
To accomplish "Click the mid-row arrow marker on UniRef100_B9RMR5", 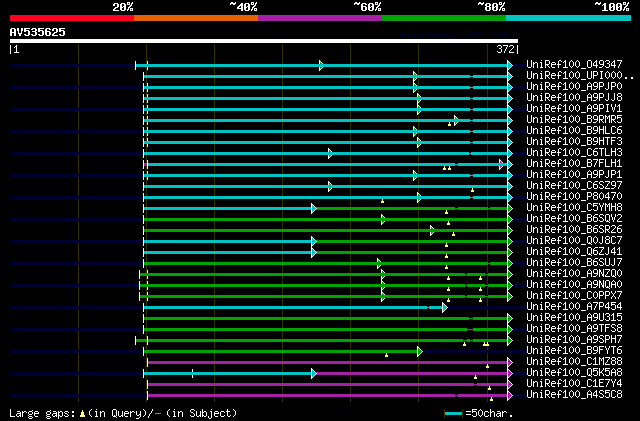I will (x=456, y=120).
